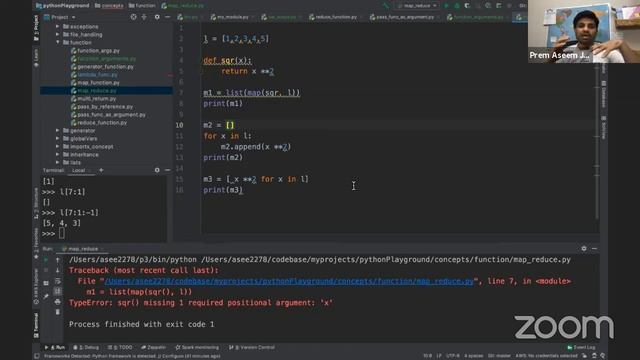This screenshot has width=640, height=360.
Task: Select the highlighted map_reduce.py tree row
Action: pyautogui.click(x=106, y=91)
